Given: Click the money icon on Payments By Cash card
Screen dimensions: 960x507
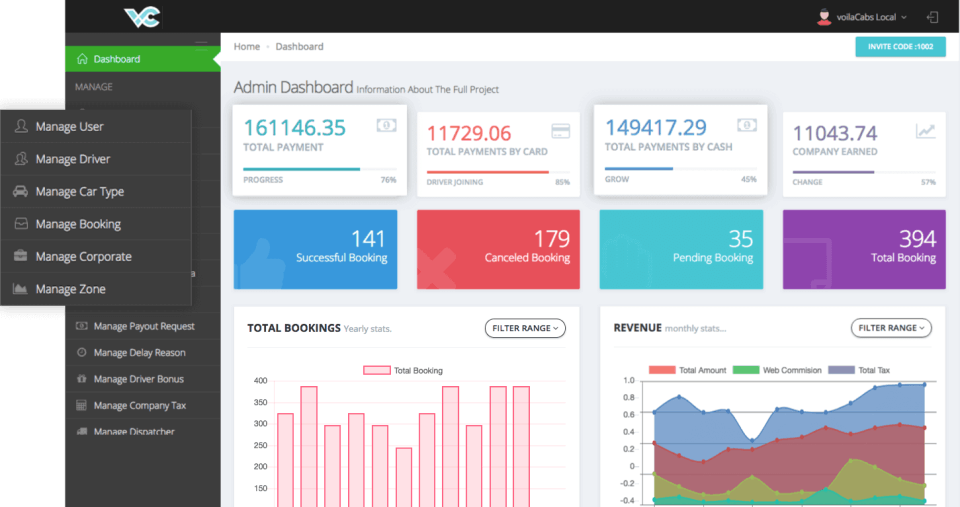Looking at the screenshot, I should pyautogui.click(x=747, y=125).
